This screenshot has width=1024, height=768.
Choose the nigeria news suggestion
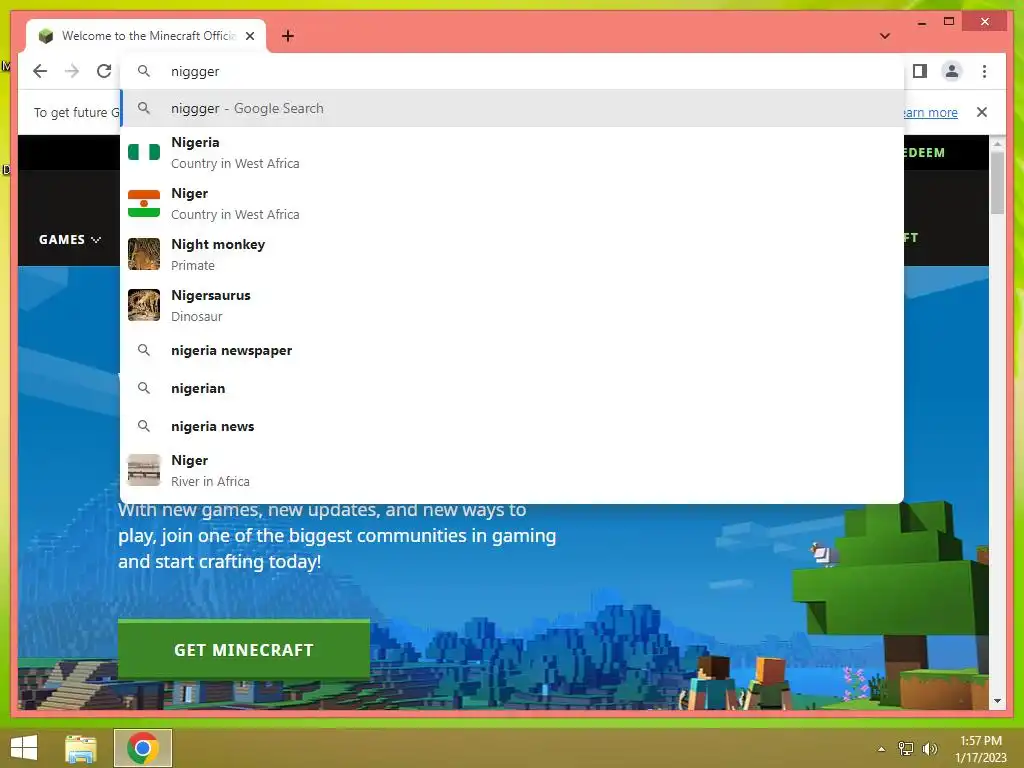coord(512,426)
